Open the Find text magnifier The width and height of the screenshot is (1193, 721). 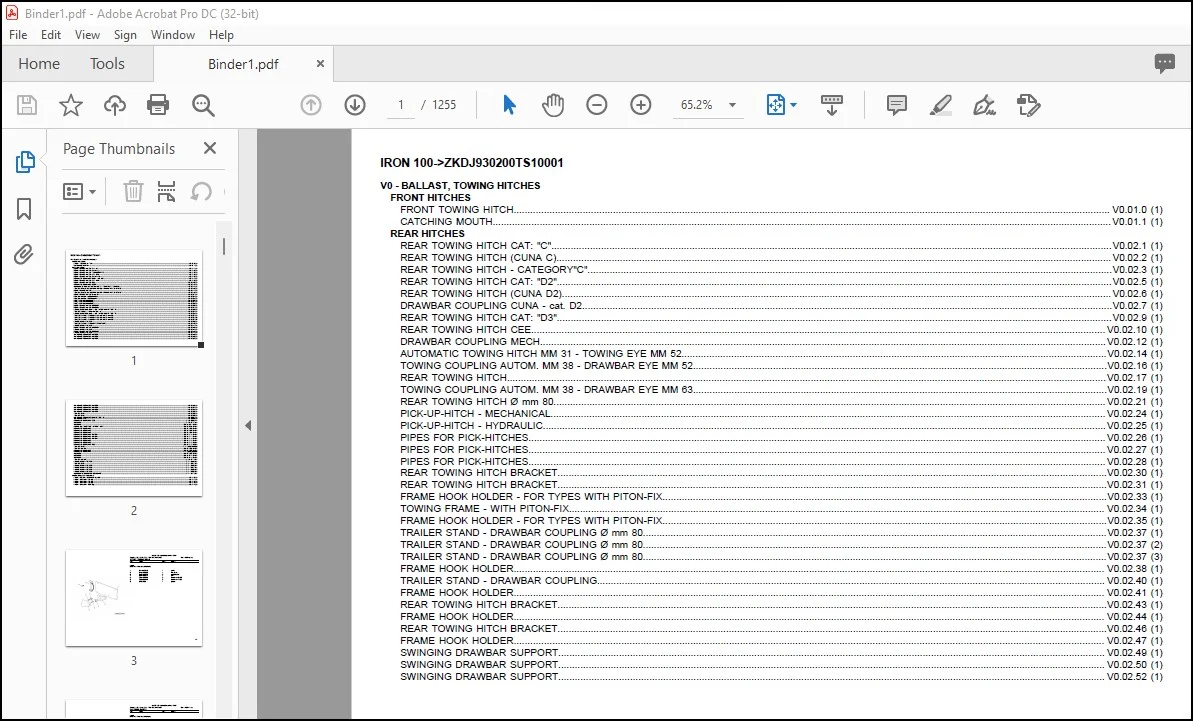click(203, 105)
